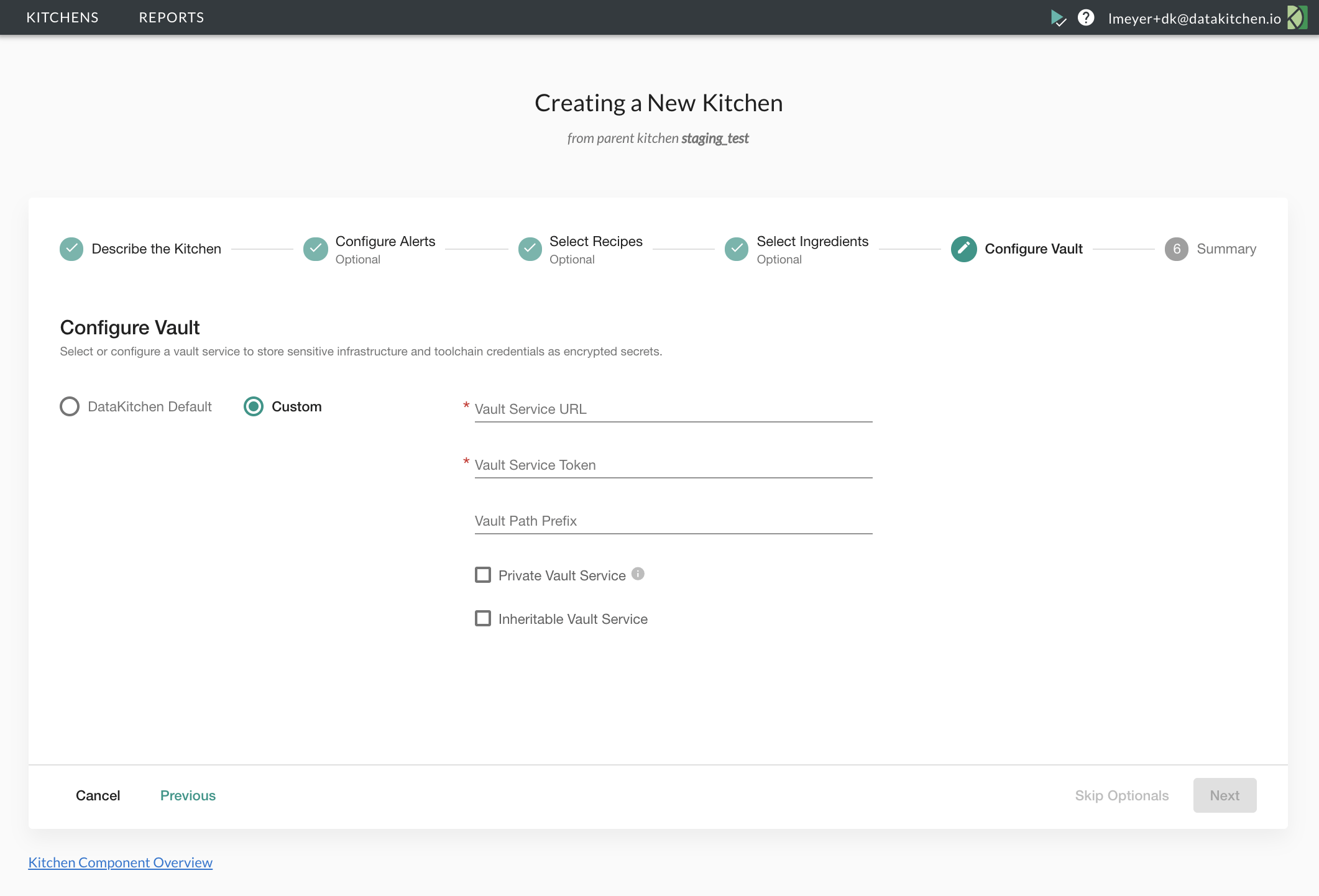Go back using Previous

click(x=188, y=795)
